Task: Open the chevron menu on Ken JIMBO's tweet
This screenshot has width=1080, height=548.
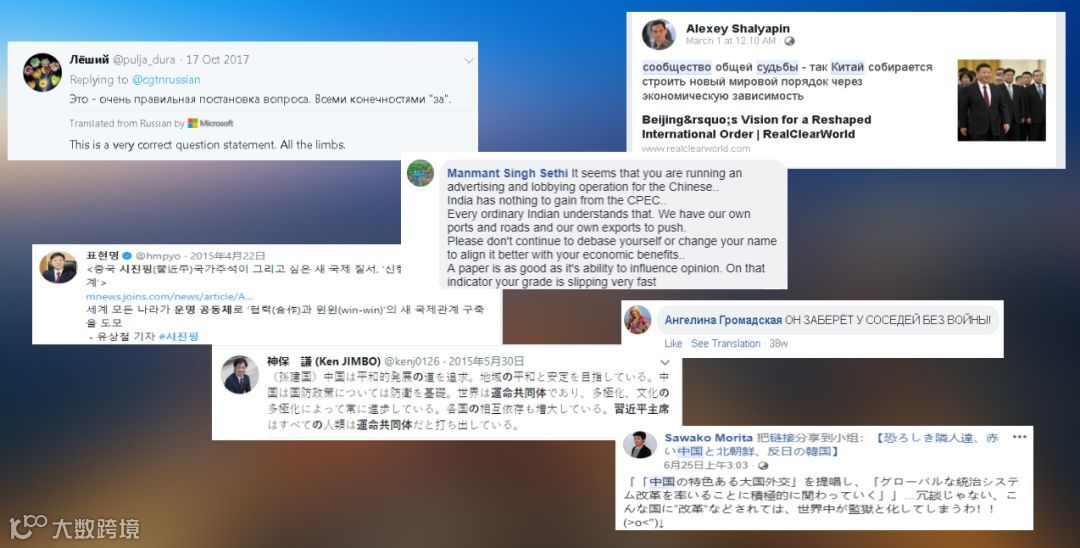Action: click(665, 362)
